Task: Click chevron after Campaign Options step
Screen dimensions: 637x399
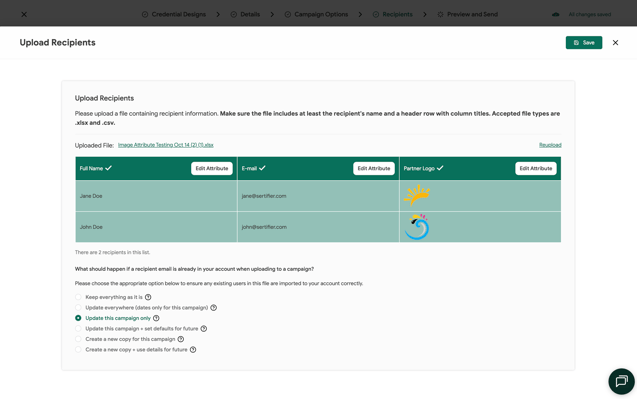Action: click(x=360, y=14)
